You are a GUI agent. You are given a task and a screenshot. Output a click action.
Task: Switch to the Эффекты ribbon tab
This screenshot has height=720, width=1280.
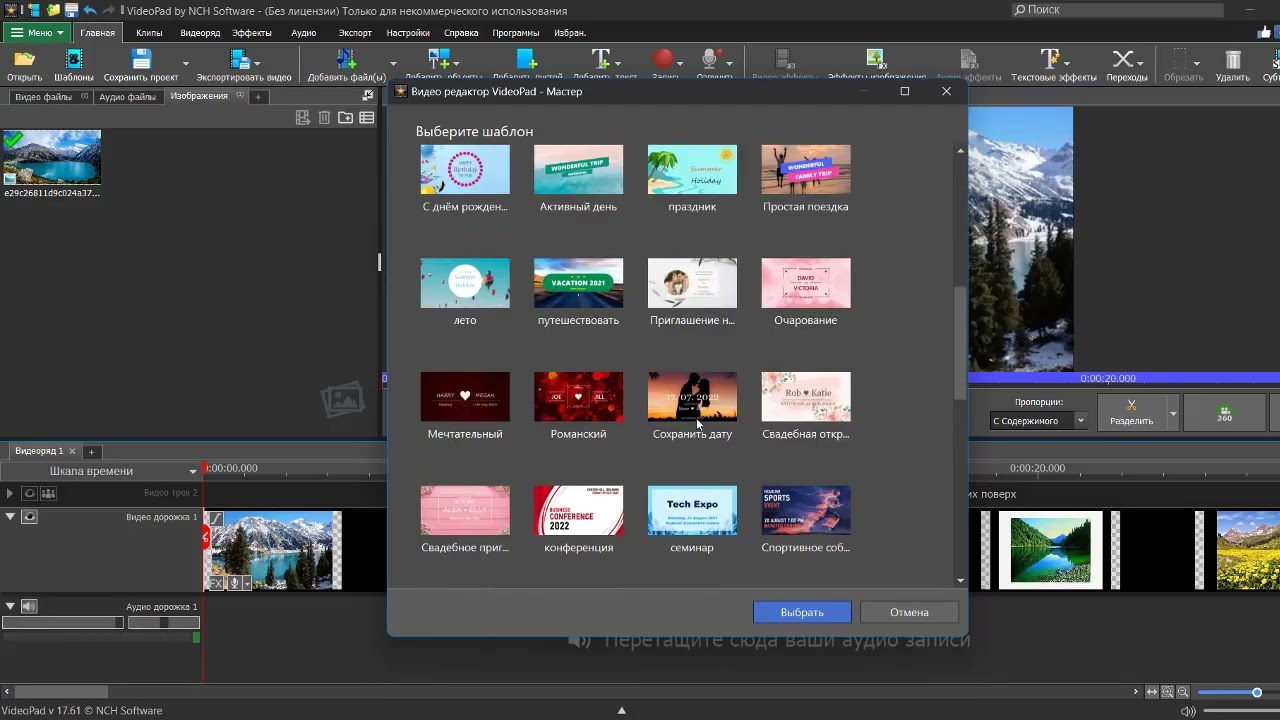click(x=252, y=33)
